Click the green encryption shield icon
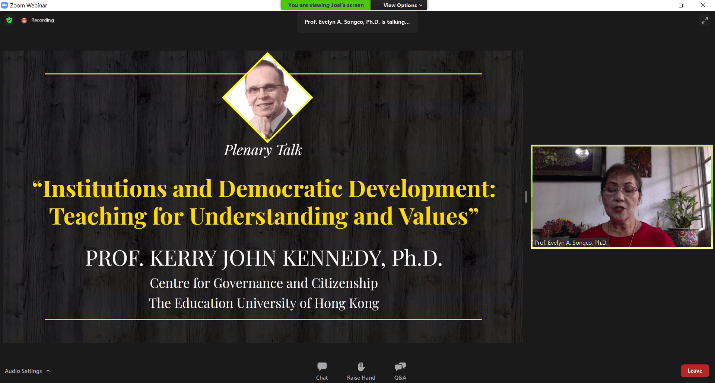The height and width of the screenshot is (383, 715). click(x=9, y=20)
